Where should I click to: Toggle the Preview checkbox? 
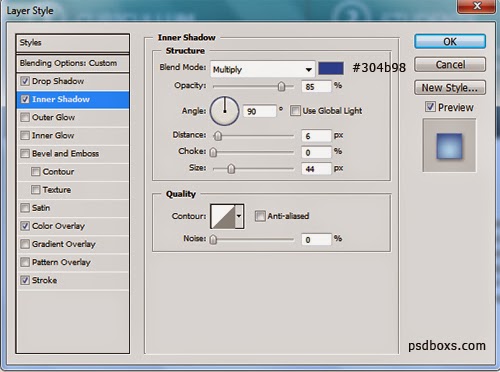click(x=430, y=107)
